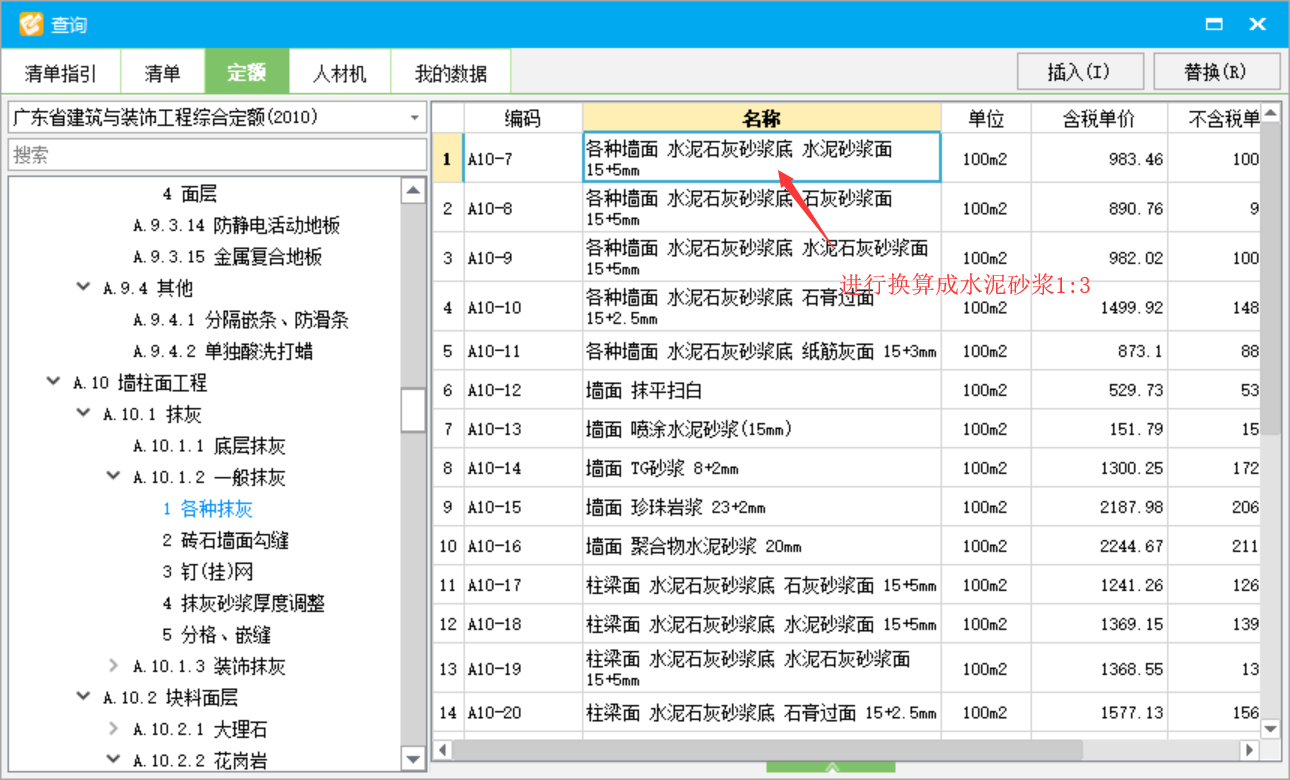Click table horizontal scroll right arrow
Screen dimensions: 1290x780
[x=1248, y=749]
